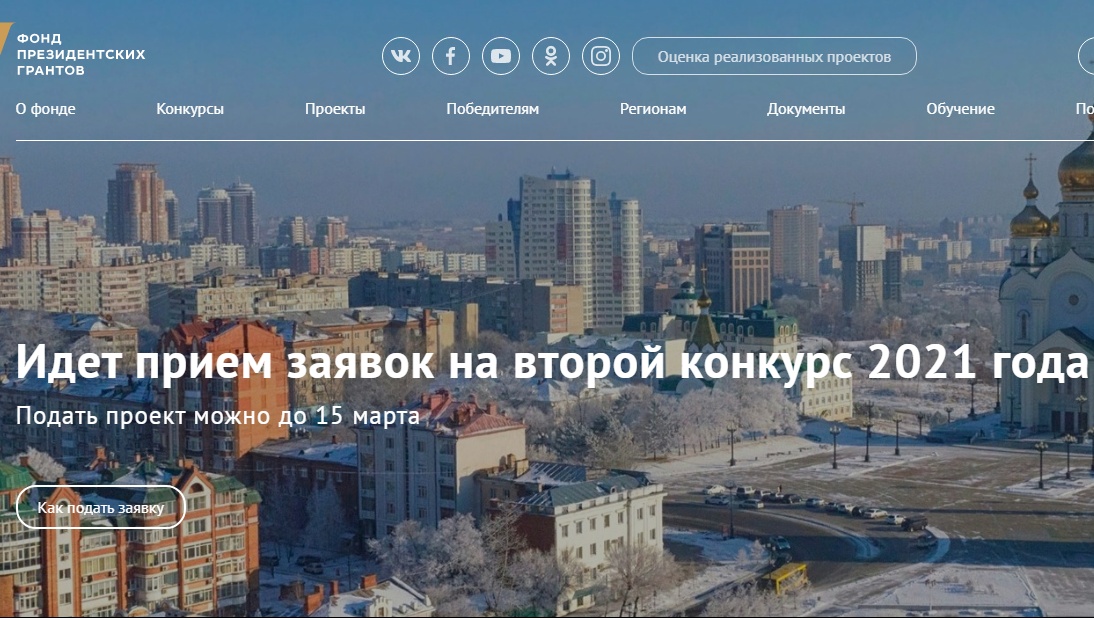1094x618 pixels.
Task: Navigate to the Проекты section
Action: [335, 109]
